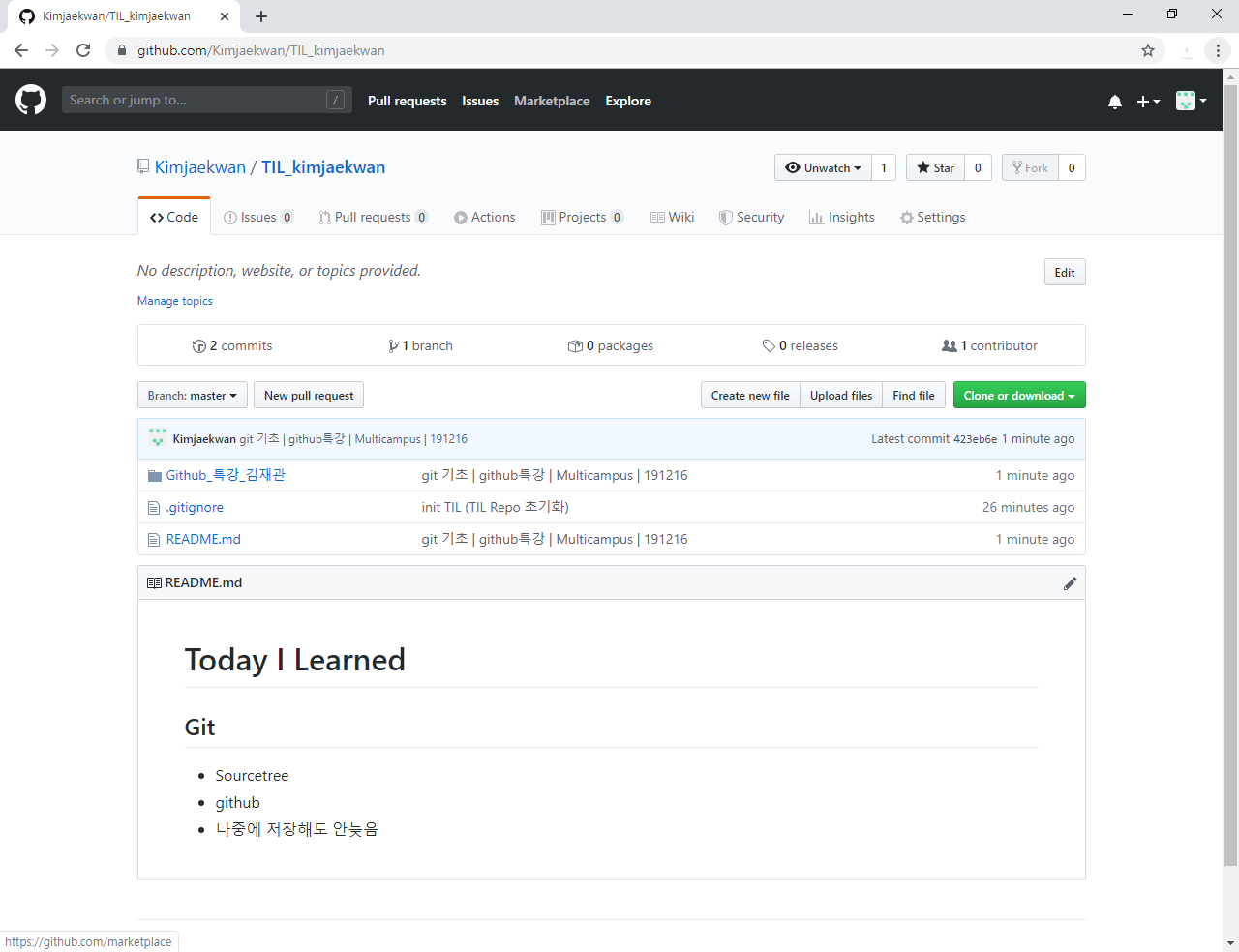Expand Clone or download dropdown
This screenshot has height=952, width=1239.
[x=1019, y=395]
